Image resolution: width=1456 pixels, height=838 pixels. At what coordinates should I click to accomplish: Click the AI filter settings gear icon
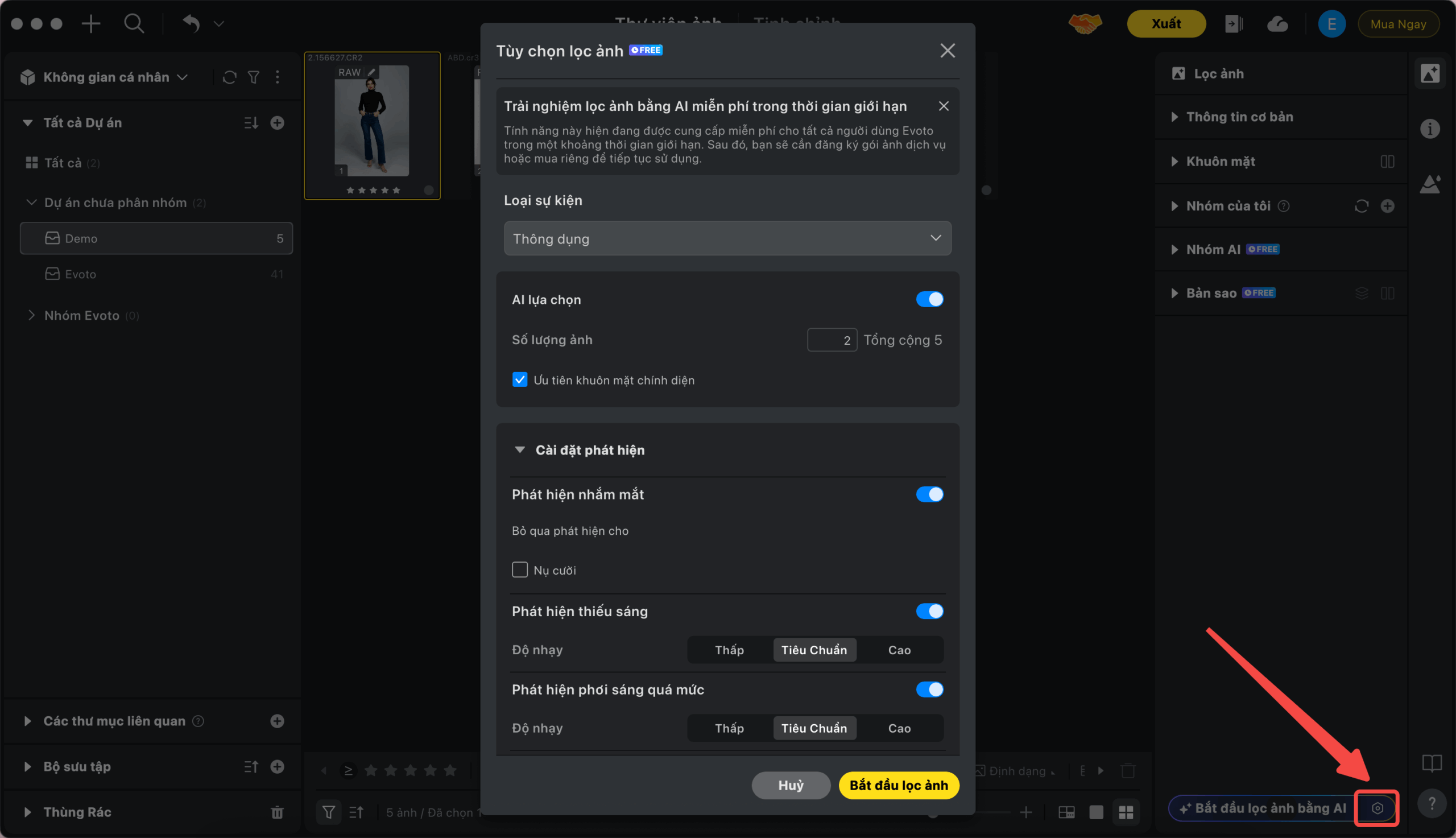click(1377, 808)
